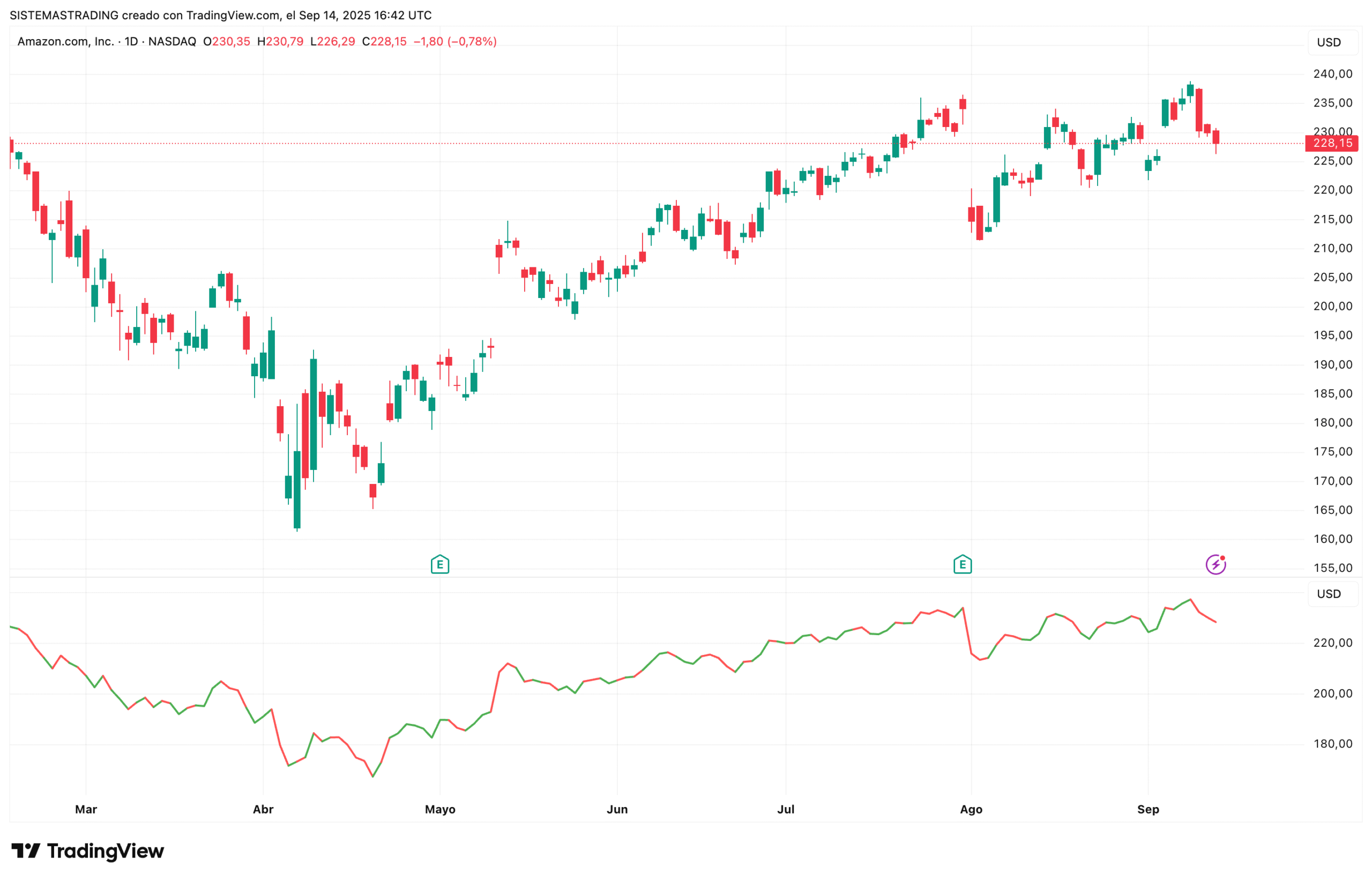
Task: Open the USD currency selector on the main chart
Action: click(x=1329, y=42)
